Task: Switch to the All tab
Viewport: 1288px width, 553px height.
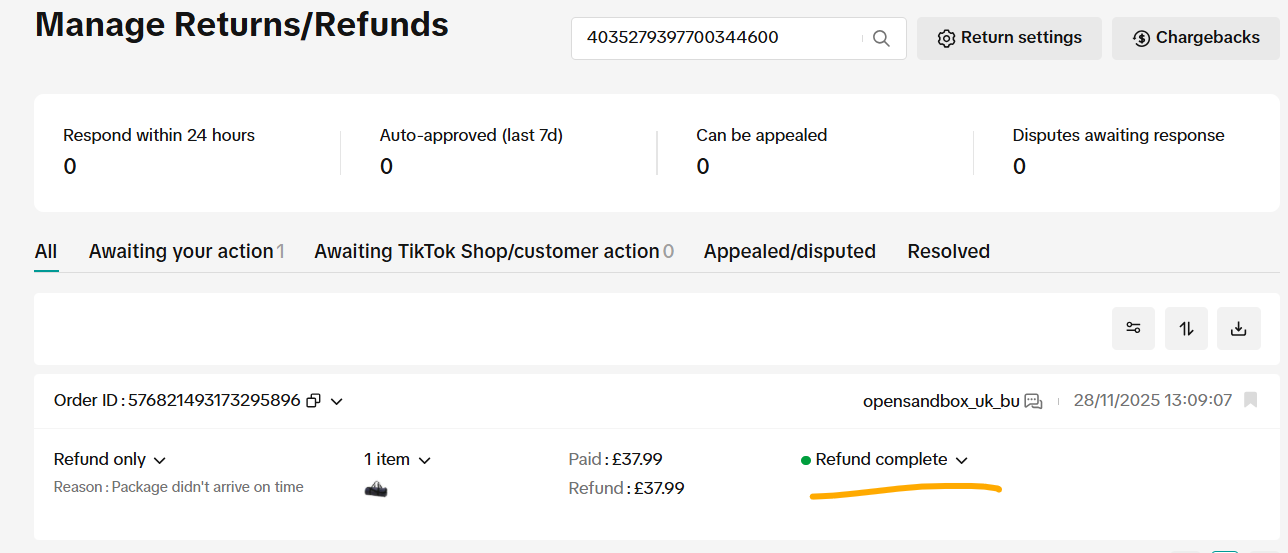Action: click(46, 252)
